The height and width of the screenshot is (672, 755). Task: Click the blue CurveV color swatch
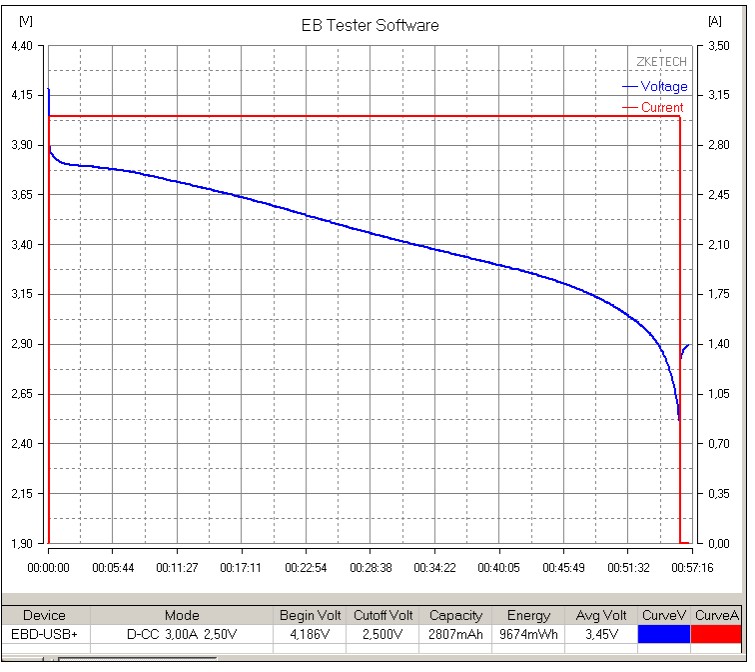click(664, 634)
